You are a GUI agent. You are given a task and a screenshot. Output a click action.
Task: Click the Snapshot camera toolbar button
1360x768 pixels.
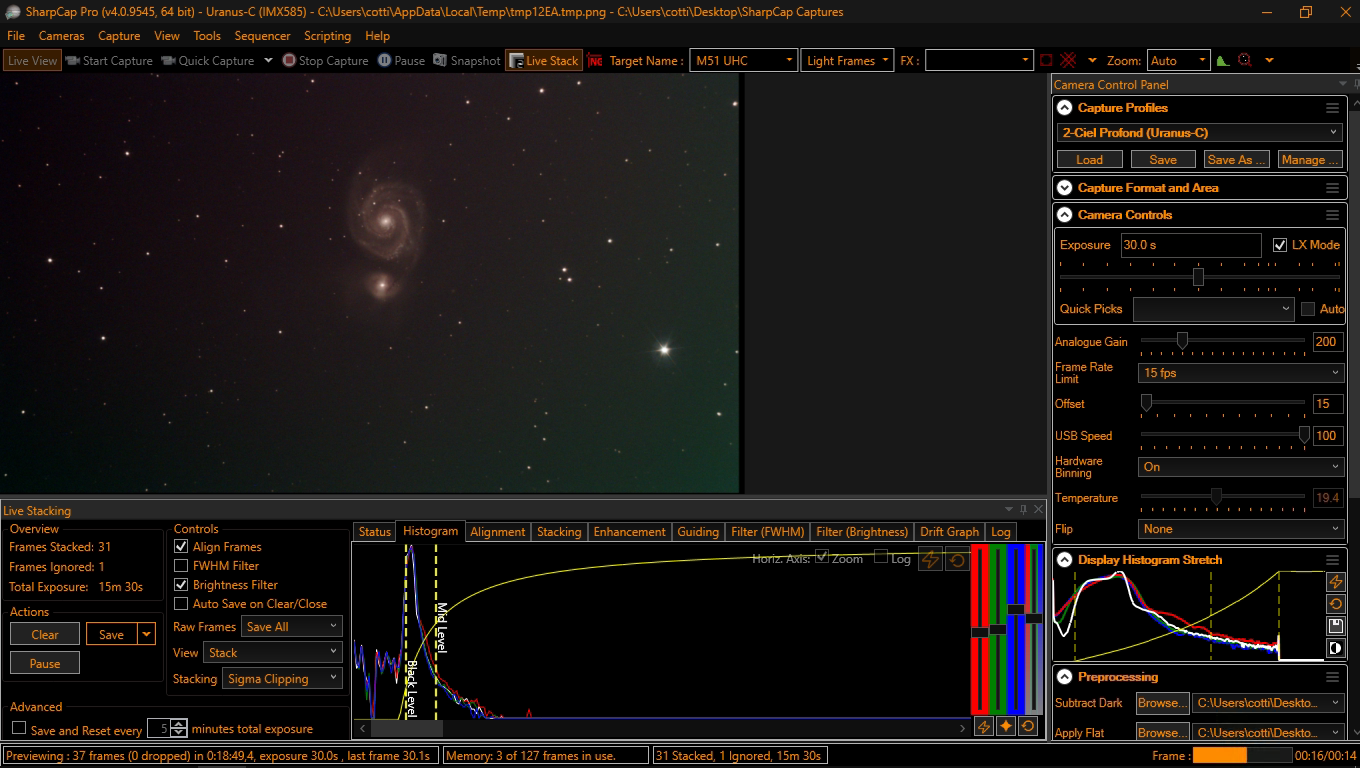(466, 61)
